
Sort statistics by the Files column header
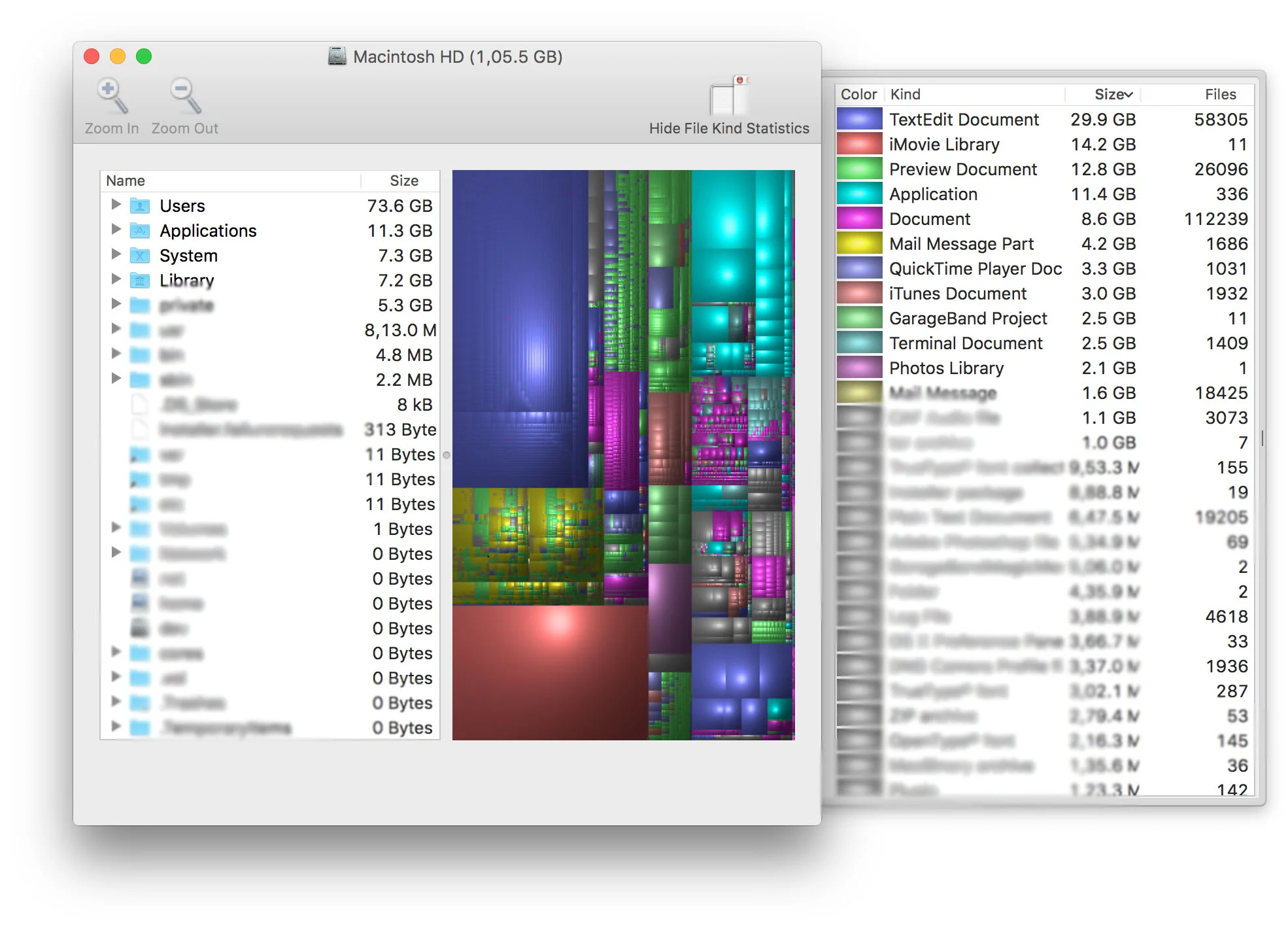point(1220,94)
